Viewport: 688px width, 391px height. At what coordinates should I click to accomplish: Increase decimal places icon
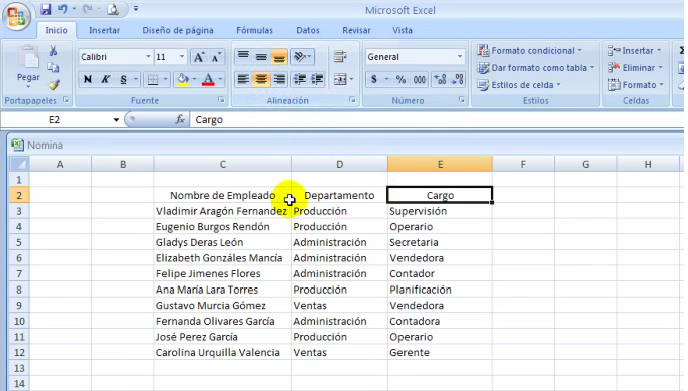tap(440, 79)
